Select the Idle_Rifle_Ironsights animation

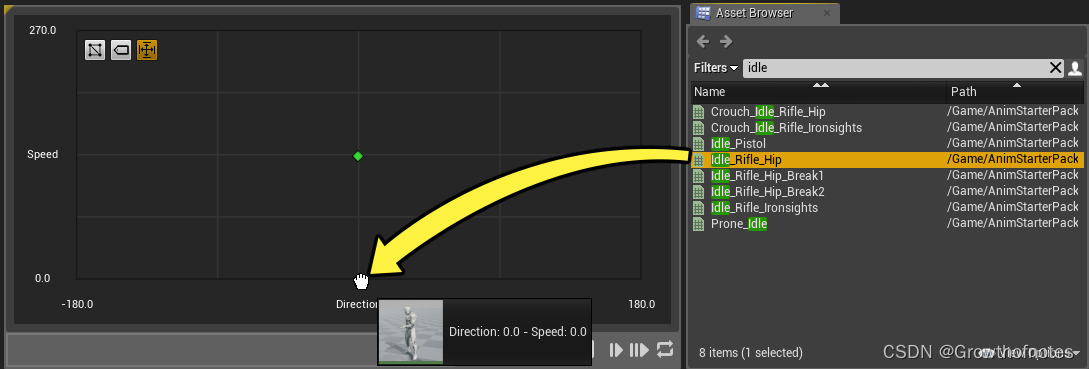pos(765,208)
